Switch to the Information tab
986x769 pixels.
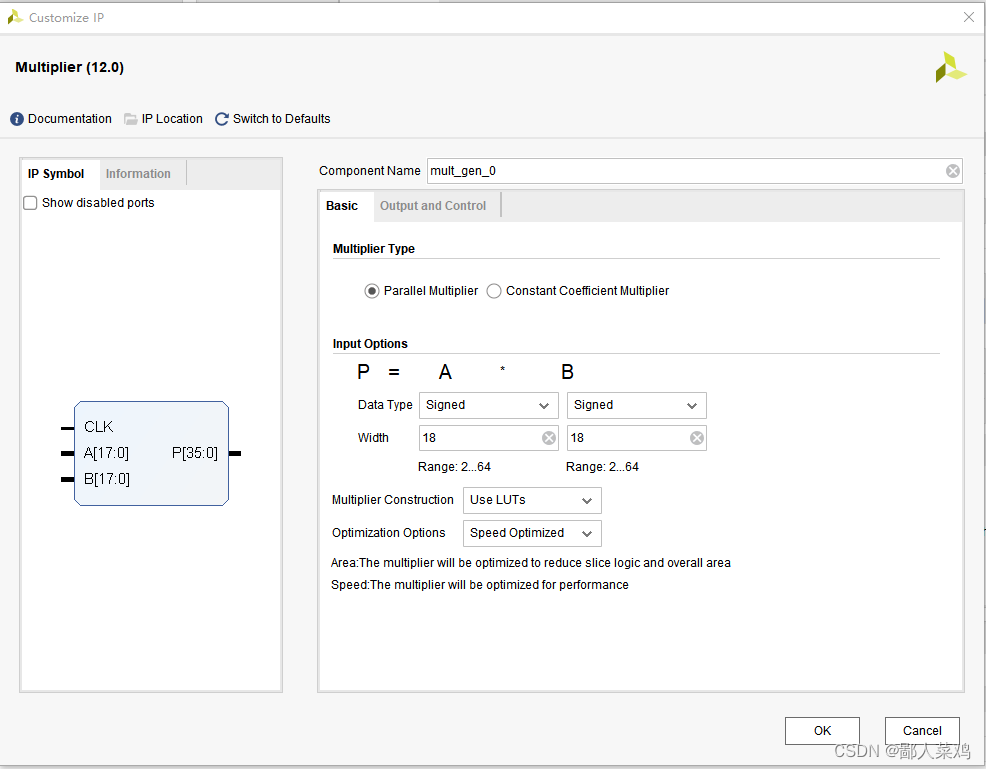pos(138,174)
